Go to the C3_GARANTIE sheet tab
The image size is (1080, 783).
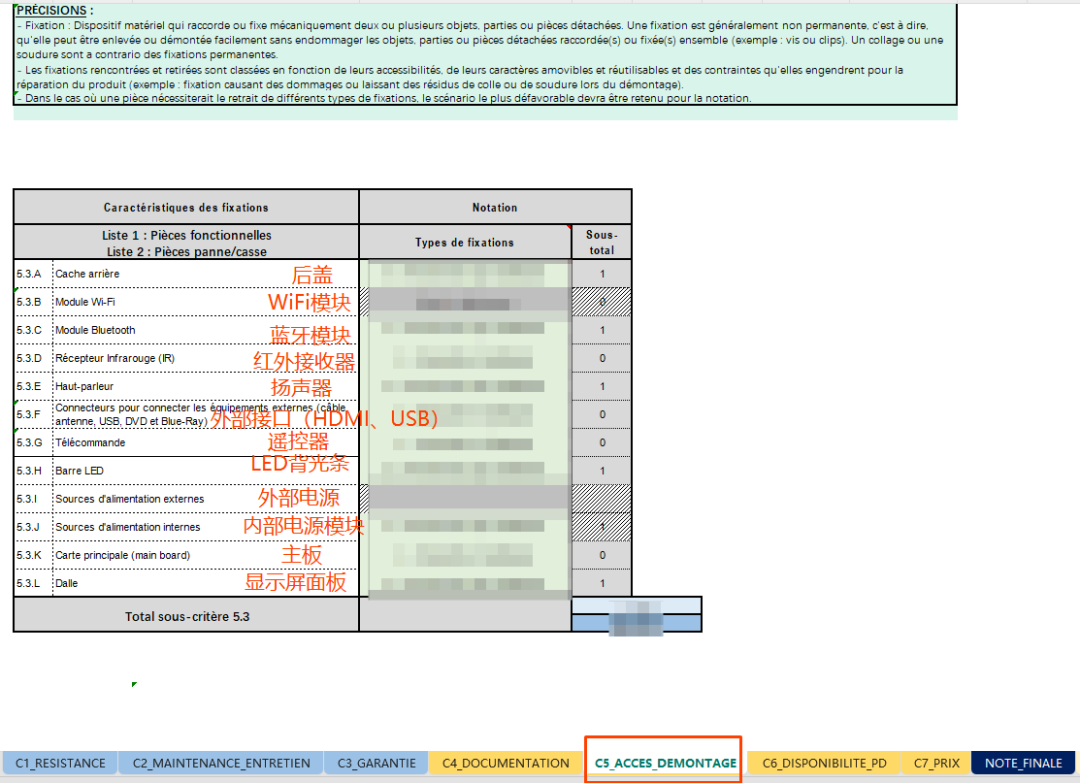[x=376, y=763]
